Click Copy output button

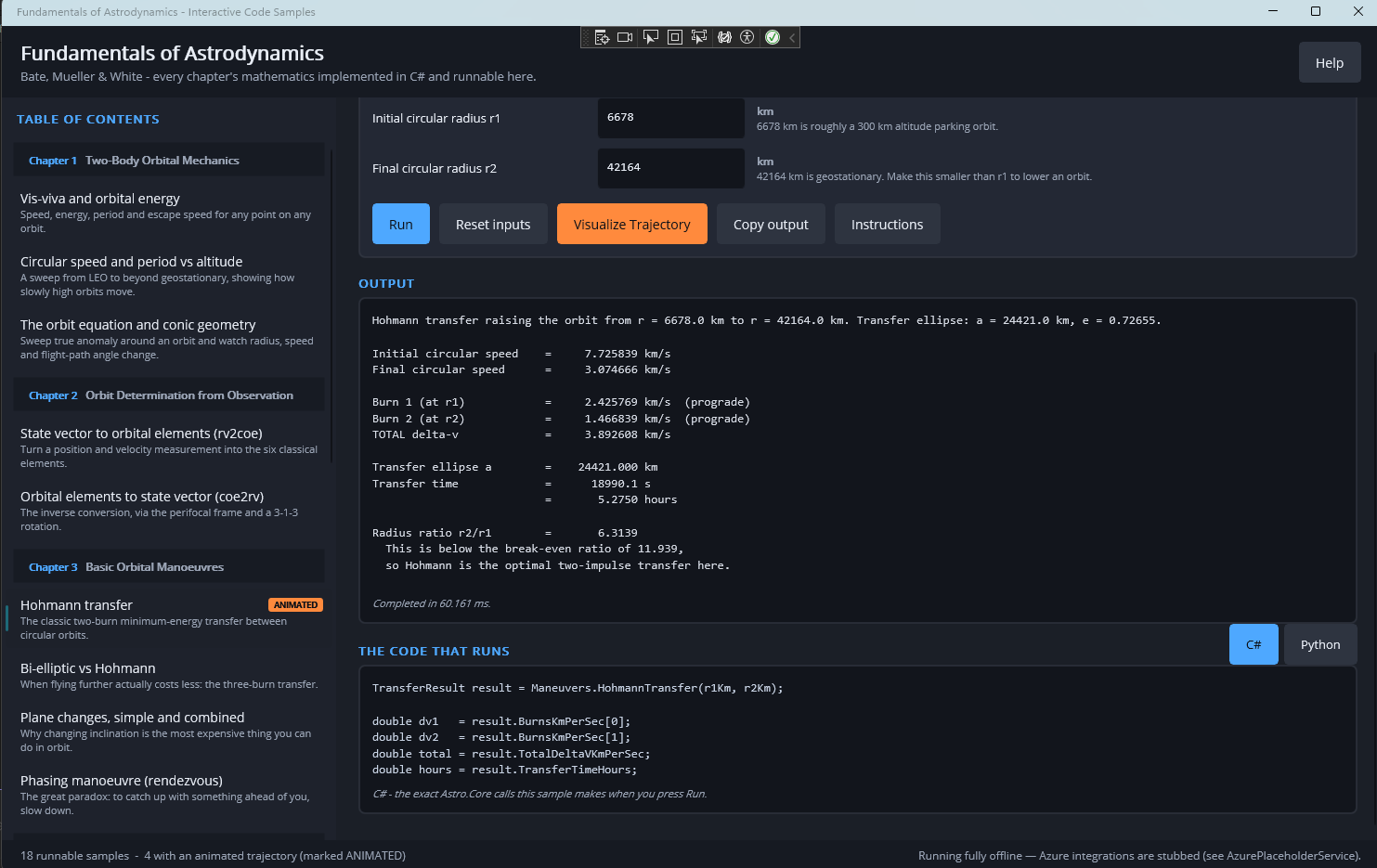771,224
